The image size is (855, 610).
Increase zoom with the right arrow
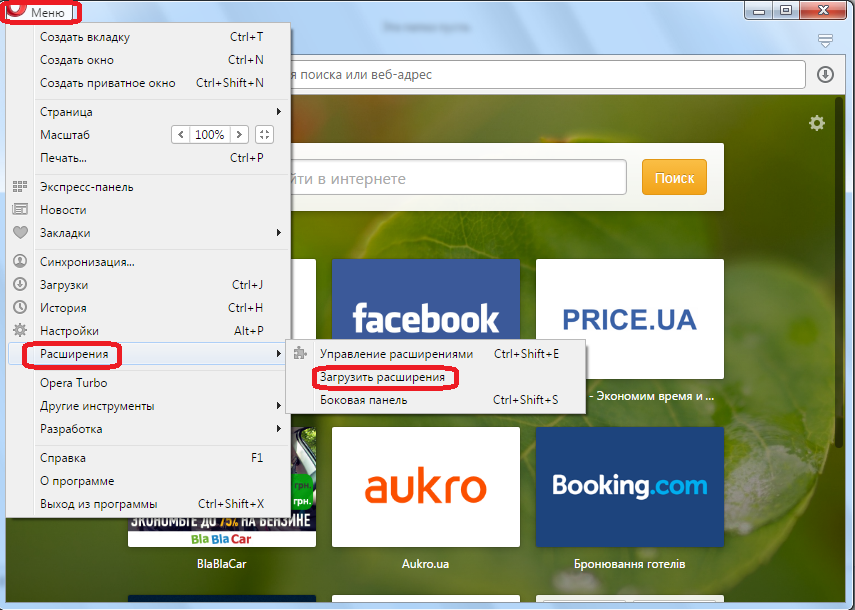coord(239,134)
